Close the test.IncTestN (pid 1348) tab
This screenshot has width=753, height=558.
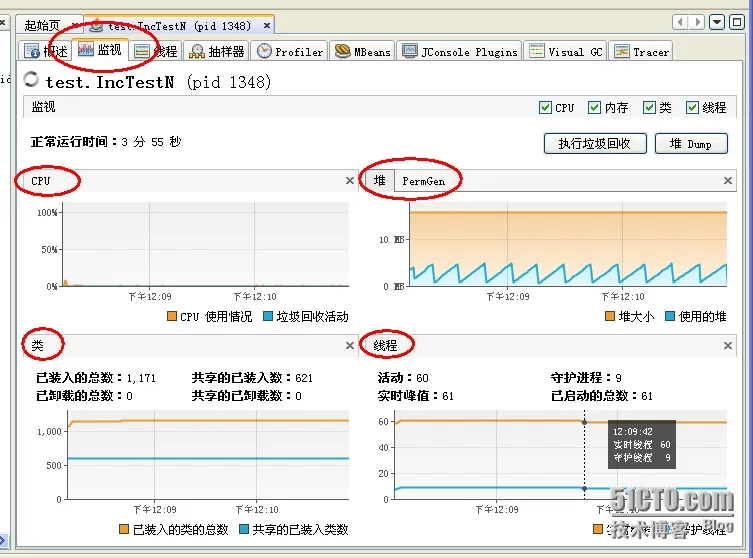point(267,25)
